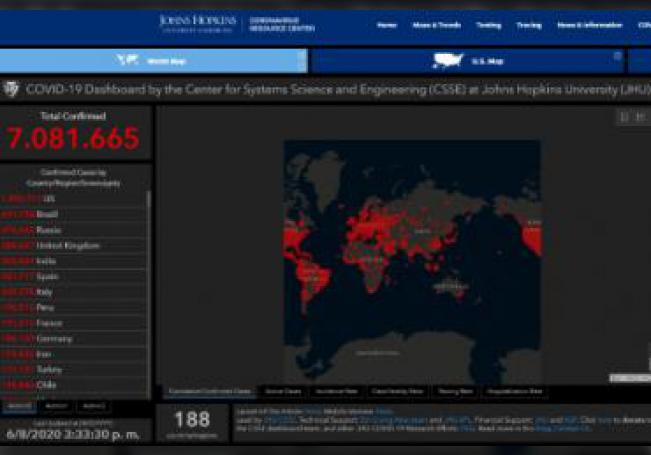
Task: Click the bookmark icon at map top-right
Action: pos(624,117)
